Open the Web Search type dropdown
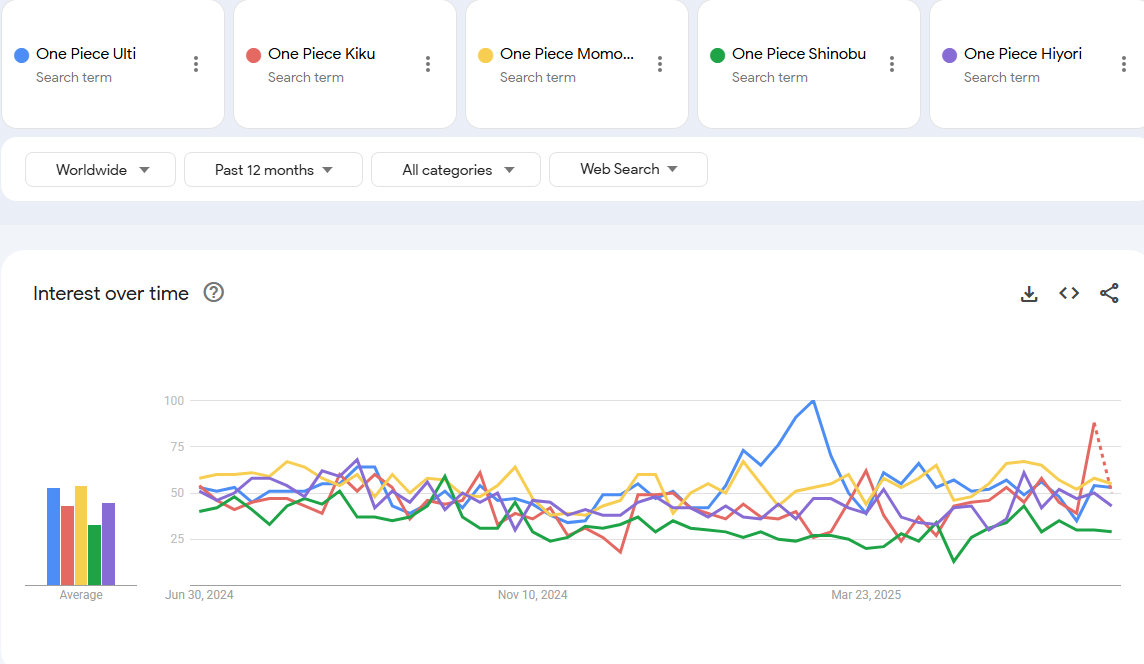 (628, 169)
